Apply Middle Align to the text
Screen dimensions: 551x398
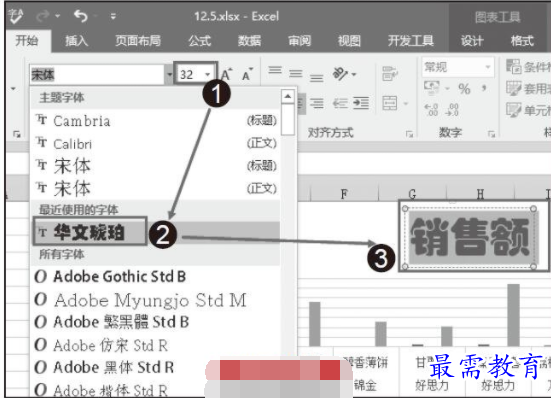296,73
